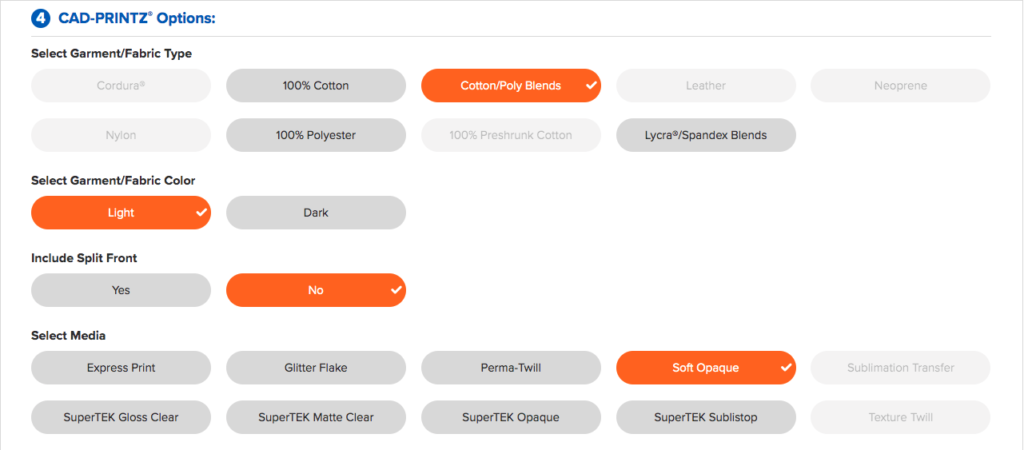
Task: Select the 100% Cotton fabric option
Action: tap(316, 86)
